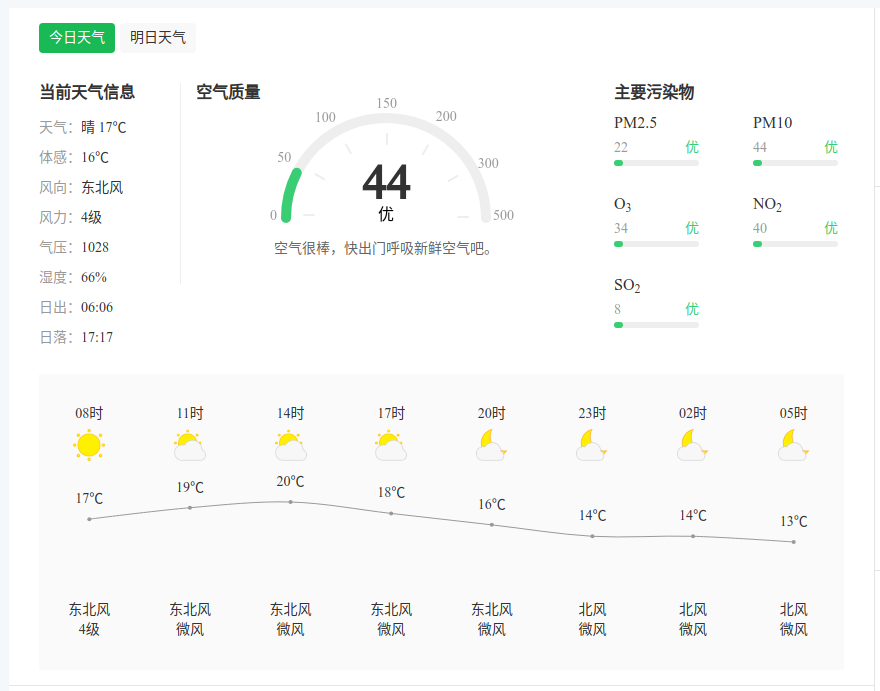Click the PM10 level progress bar
Screen dimensions: 880x691
click(x=795, y=162)
